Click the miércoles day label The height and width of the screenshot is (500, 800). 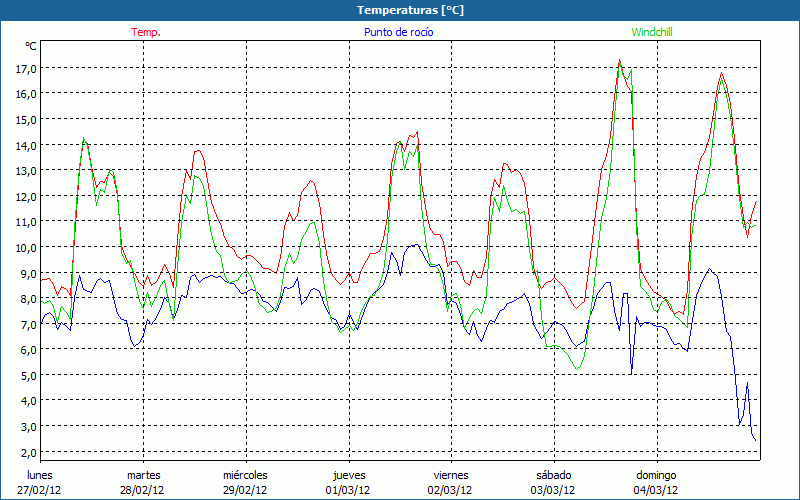click(x=245, y=475)
